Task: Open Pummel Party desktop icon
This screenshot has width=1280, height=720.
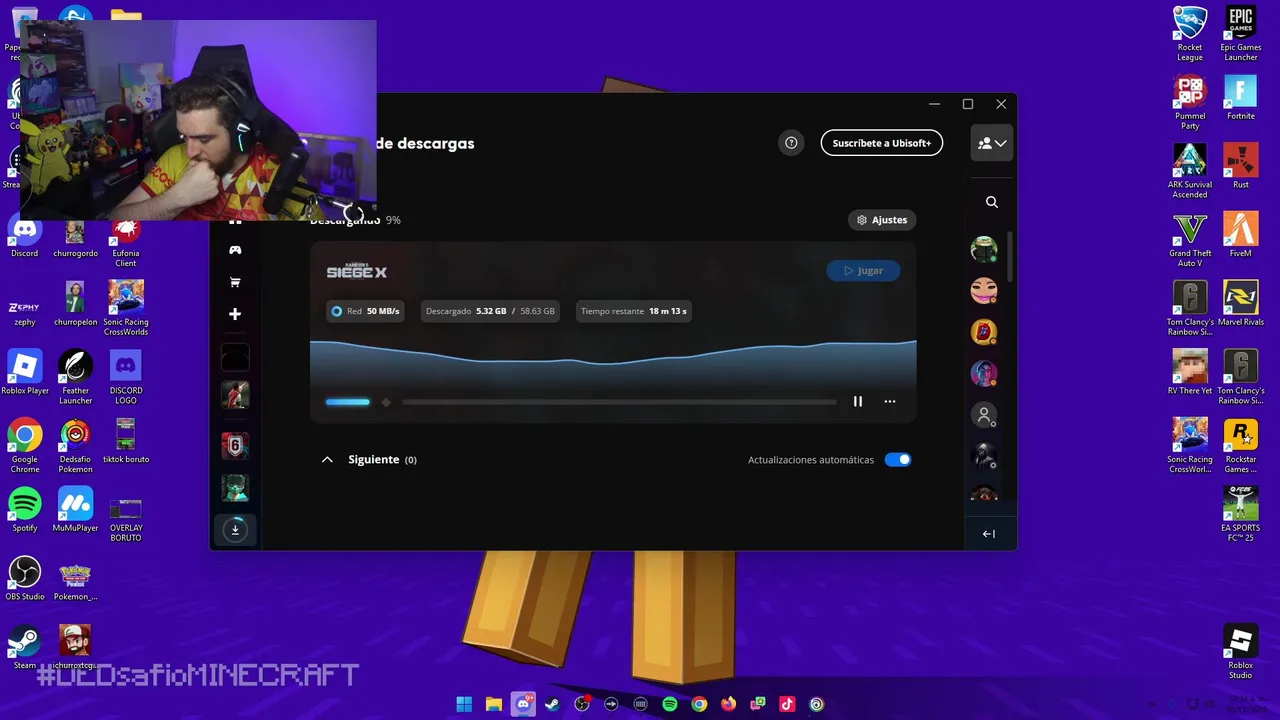Action: coord(1190,103)
